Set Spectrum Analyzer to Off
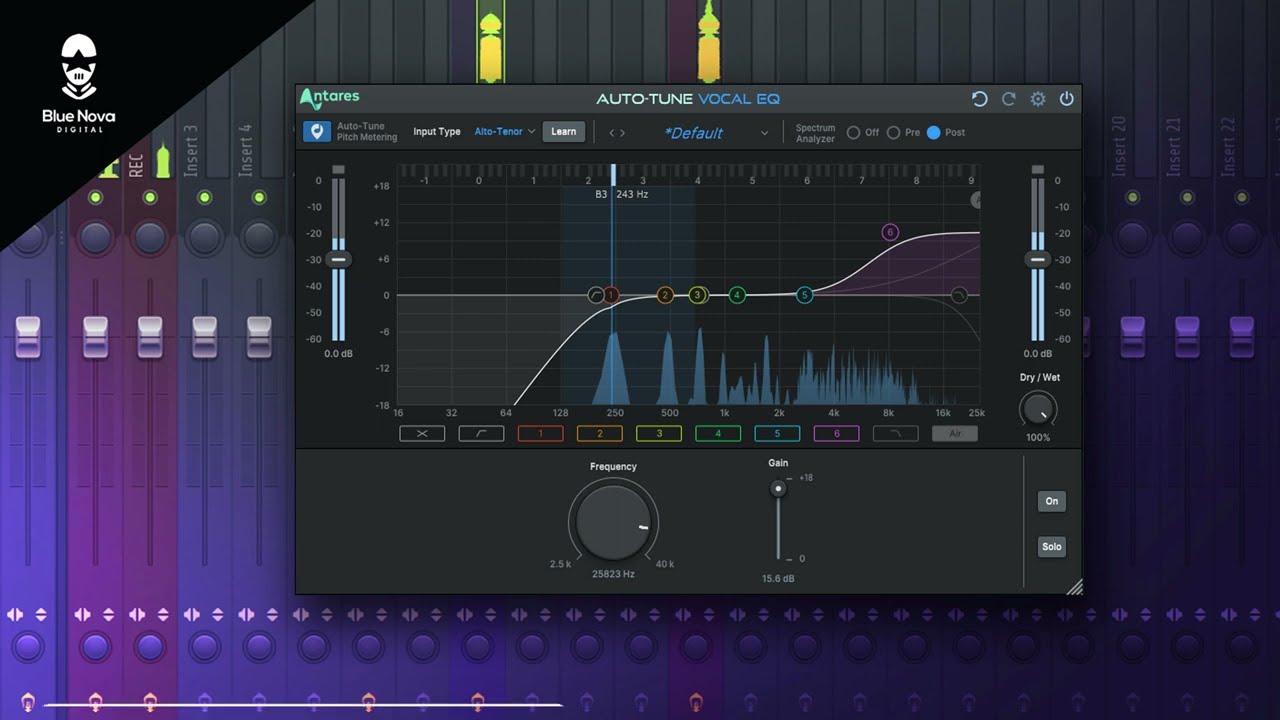Screen dimensions: 1280x720 coord(853,132)
